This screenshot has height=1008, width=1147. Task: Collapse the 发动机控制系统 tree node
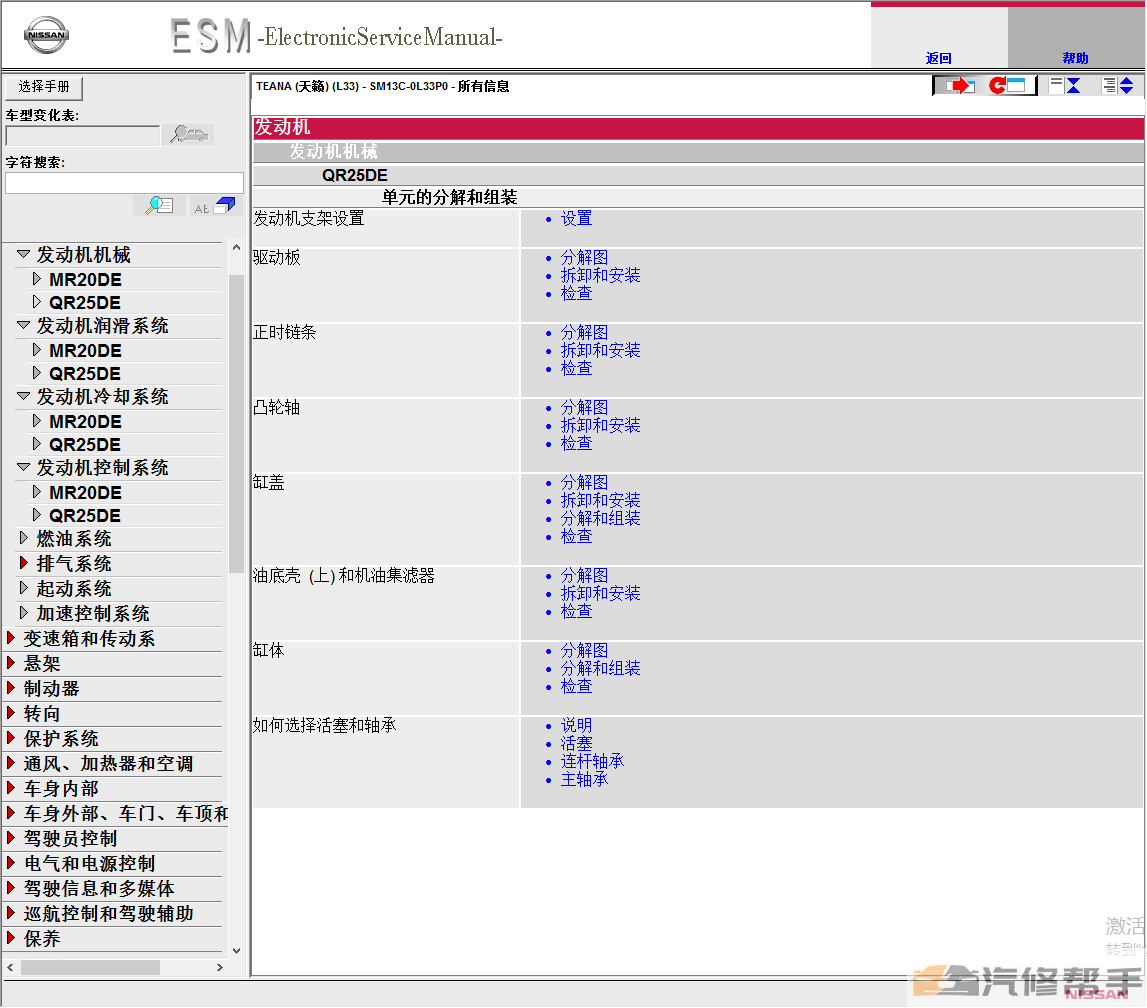tap(23, 467)
